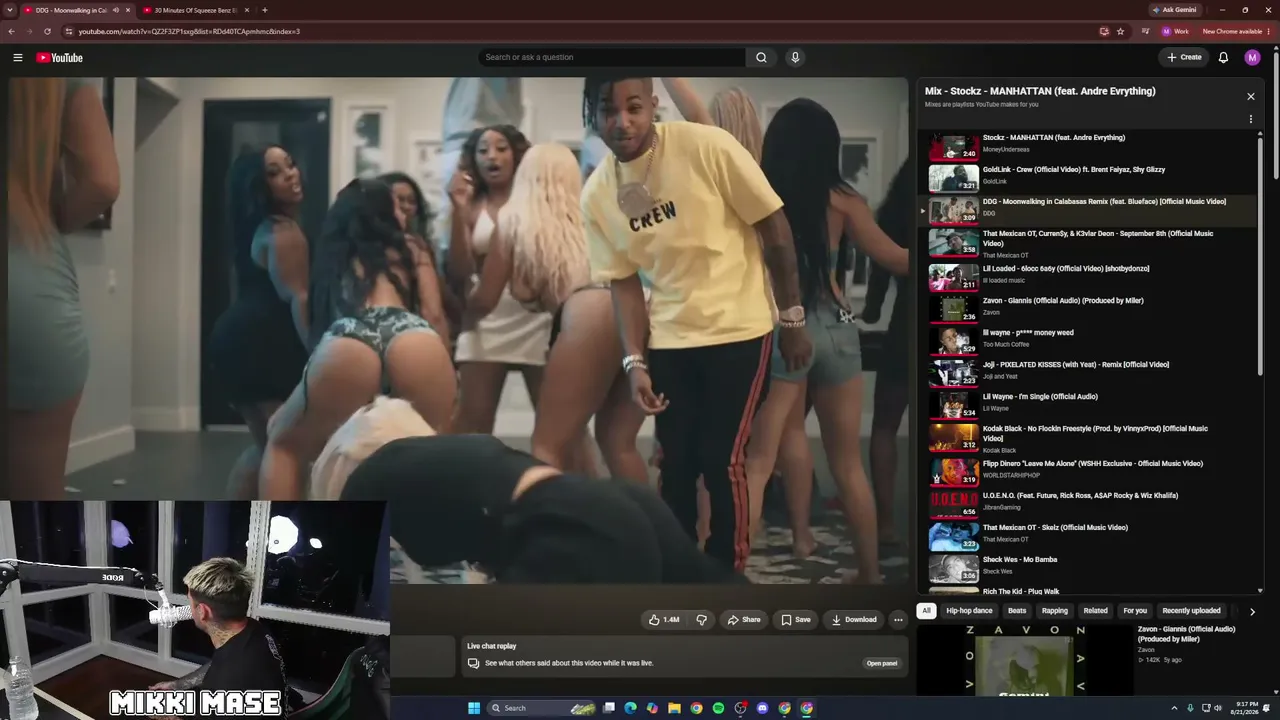Open the YouTube Create menu

(1184, 57)
